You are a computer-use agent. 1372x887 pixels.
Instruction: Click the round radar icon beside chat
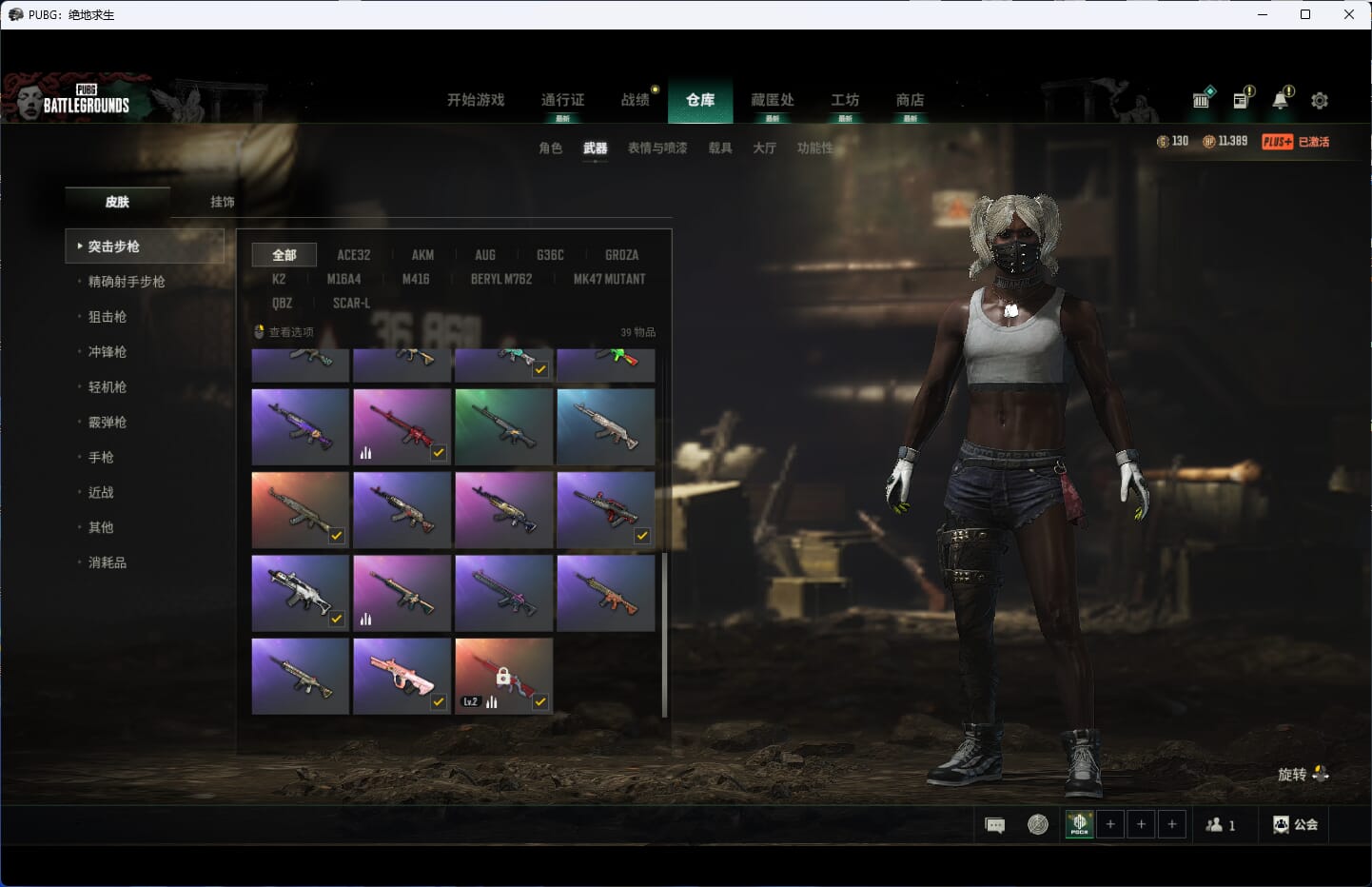coord(1038,824)
